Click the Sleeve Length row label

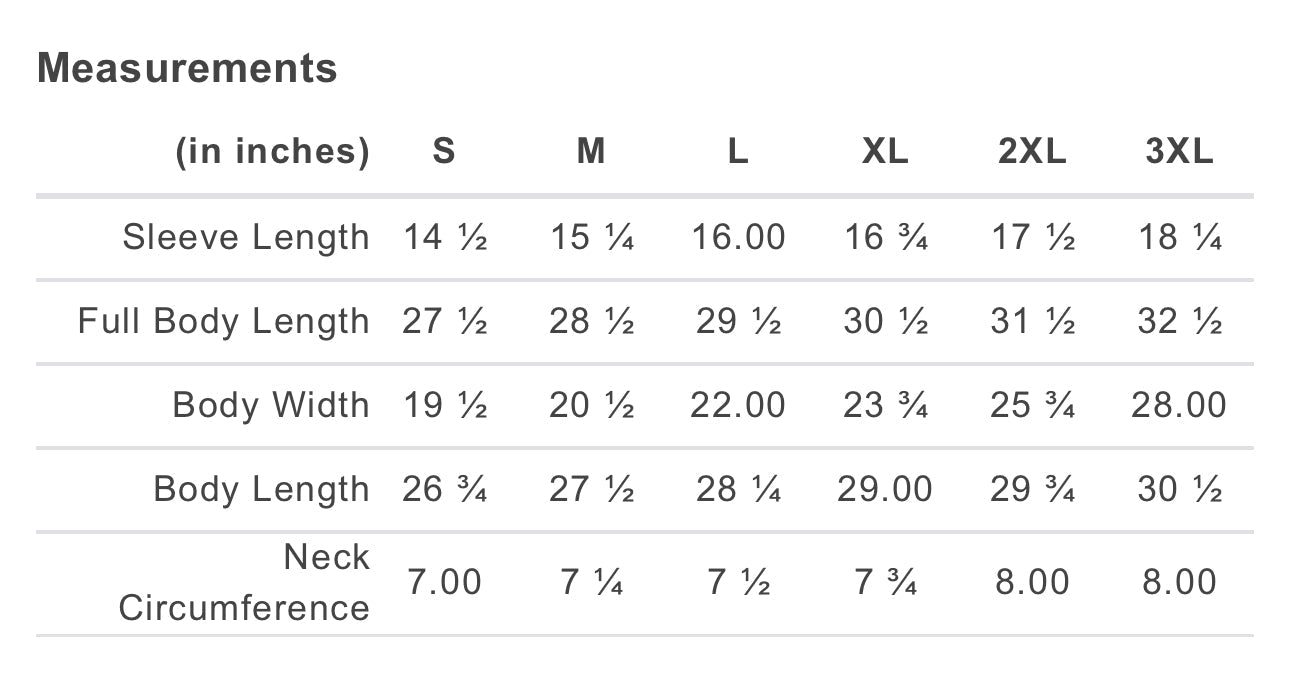246,237
